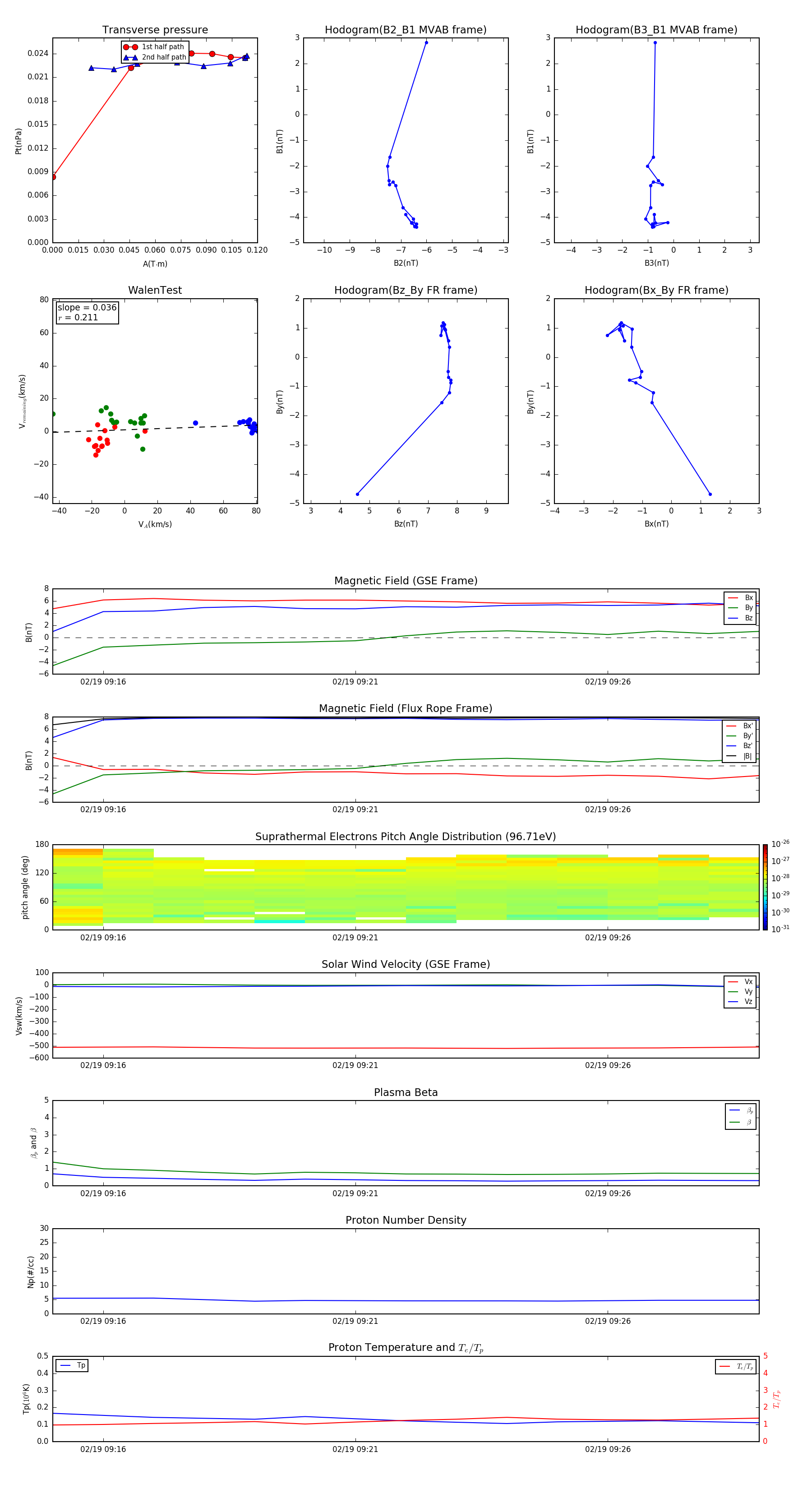Screen dimensions: 812x1489
Task: Click the '10^-31' colorbar tick label
Action: tap(780, 929)
